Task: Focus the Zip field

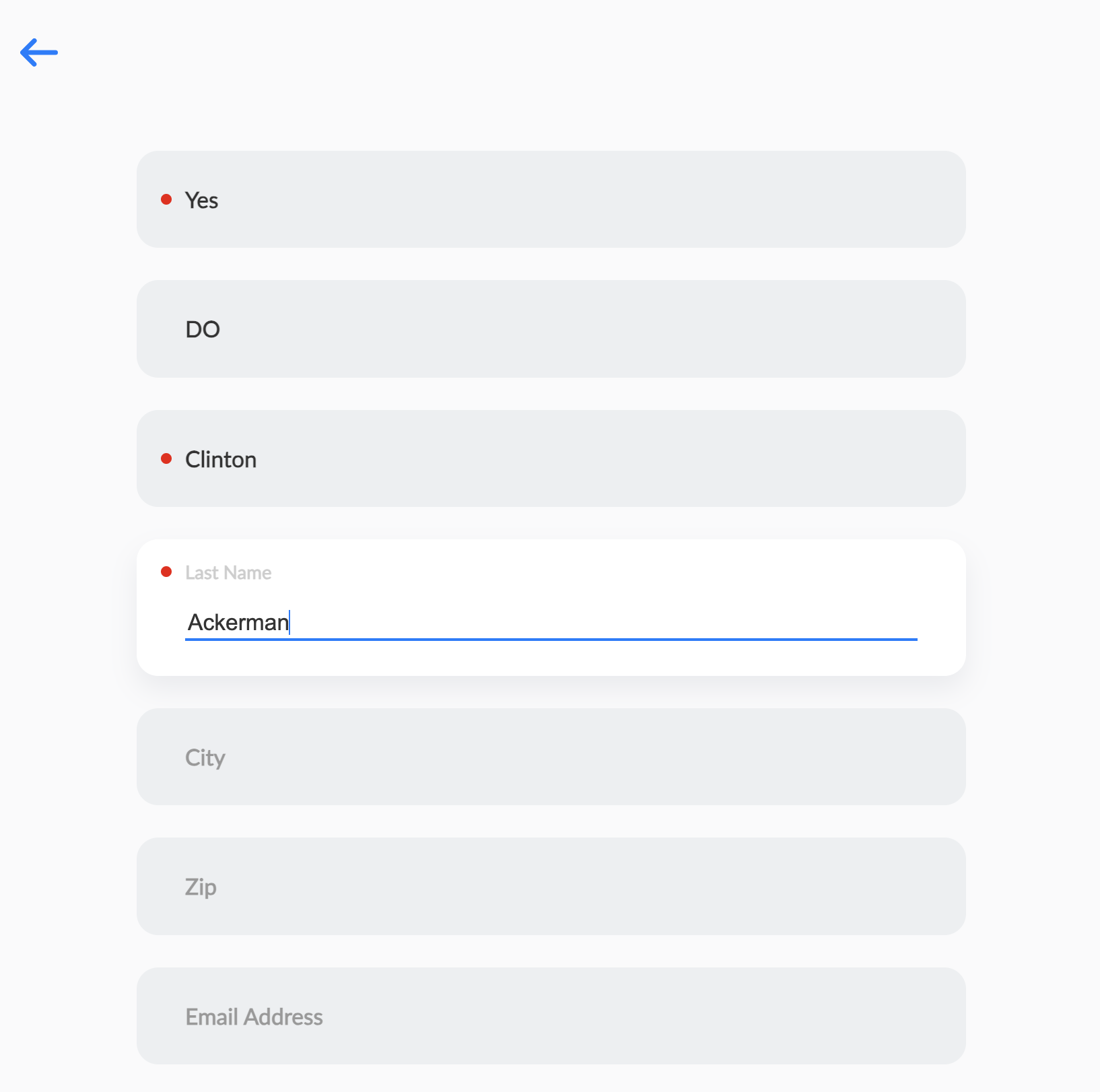Action: (x=551, y=887)
